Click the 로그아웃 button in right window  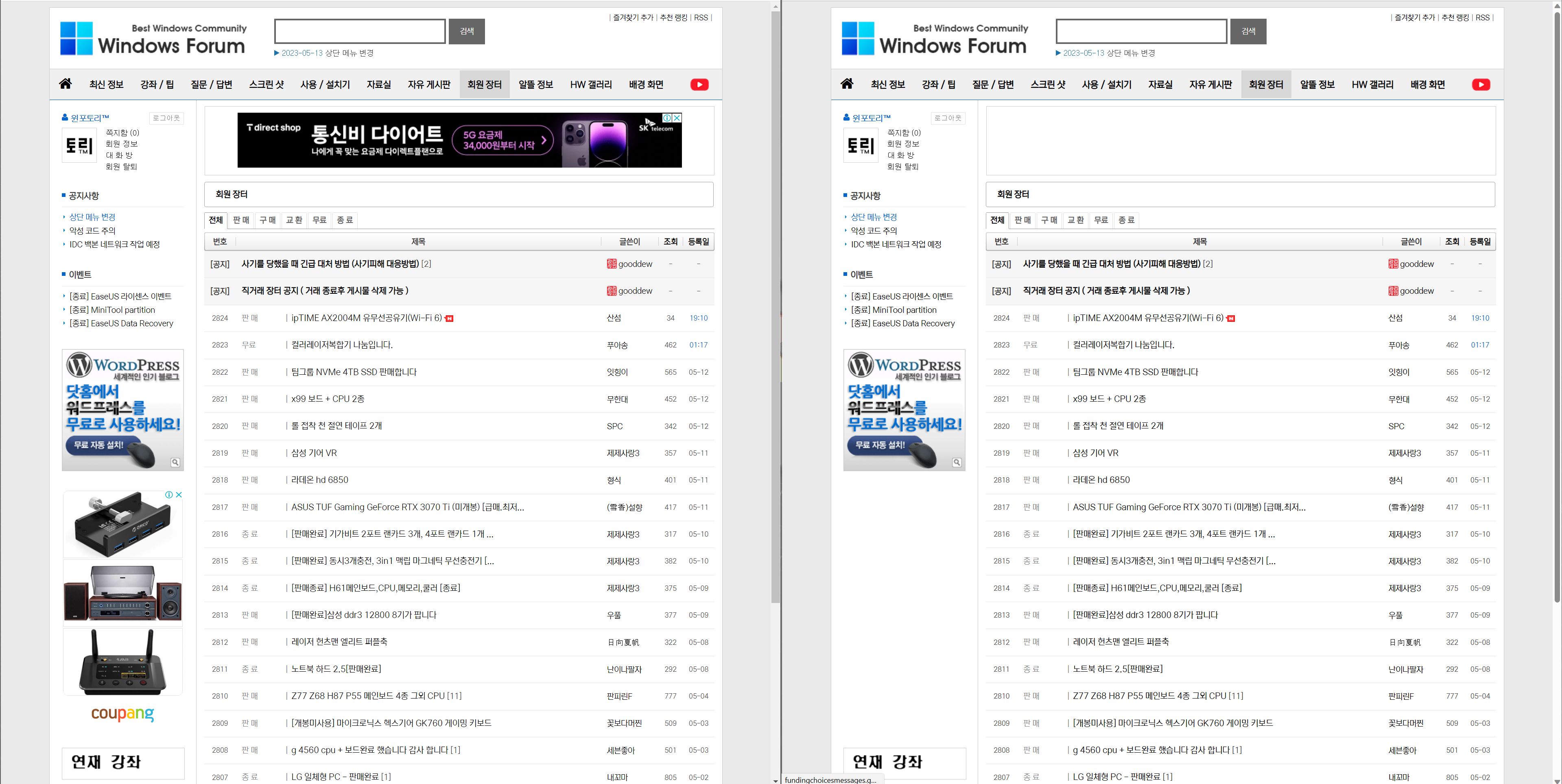948,118
